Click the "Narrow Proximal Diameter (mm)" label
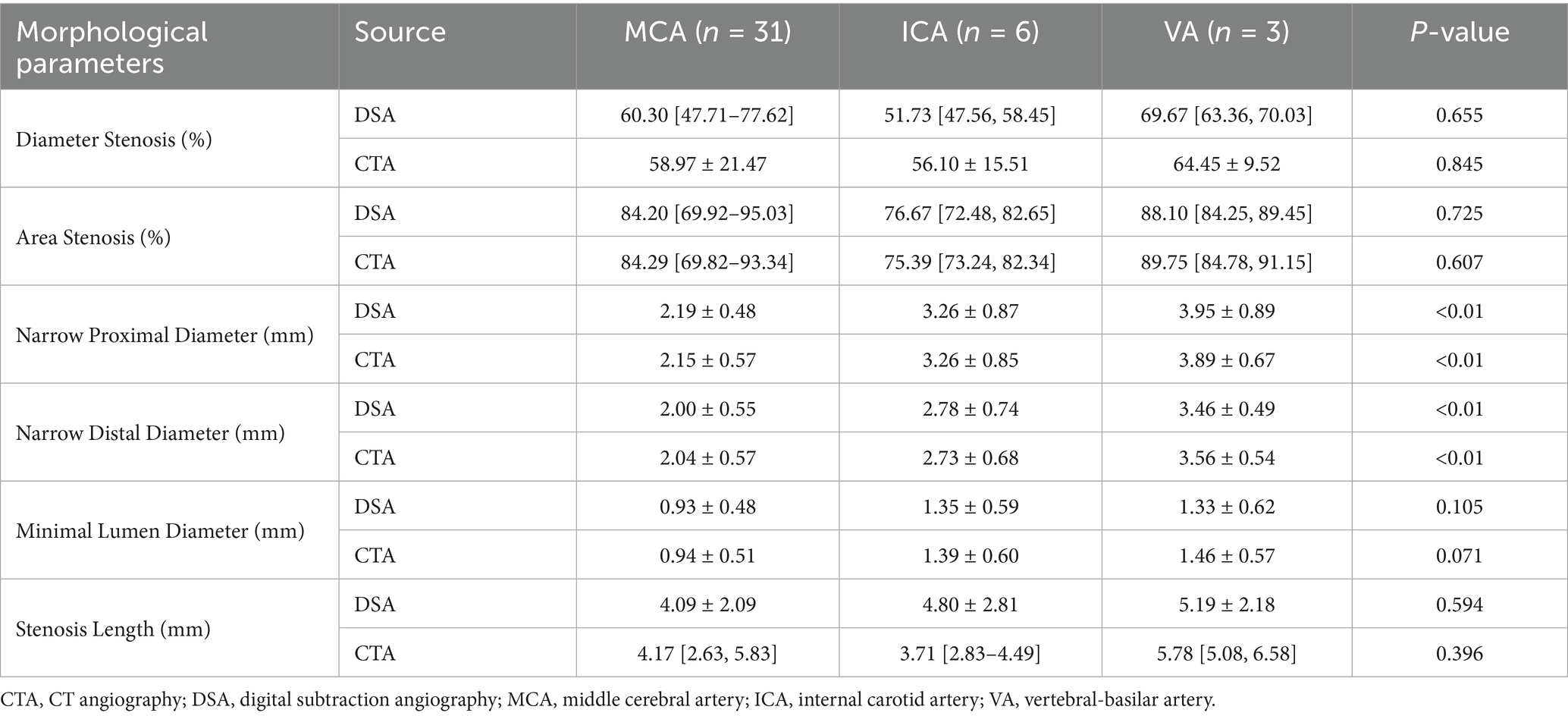Viewport: 1568px width, 716px height. pos(165,335)
